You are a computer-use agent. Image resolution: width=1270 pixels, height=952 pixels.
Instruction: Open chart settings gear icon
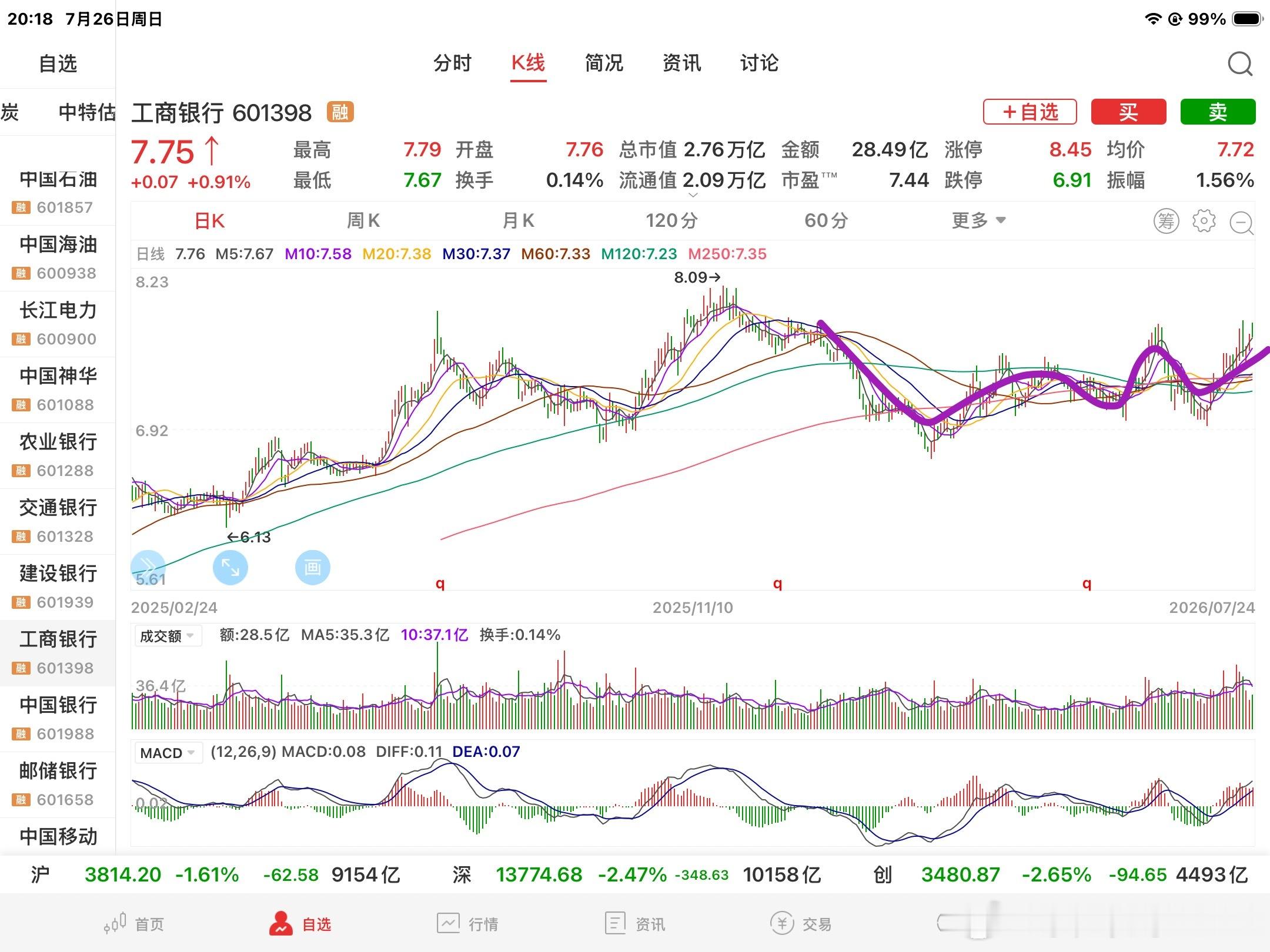[1204, 221]
